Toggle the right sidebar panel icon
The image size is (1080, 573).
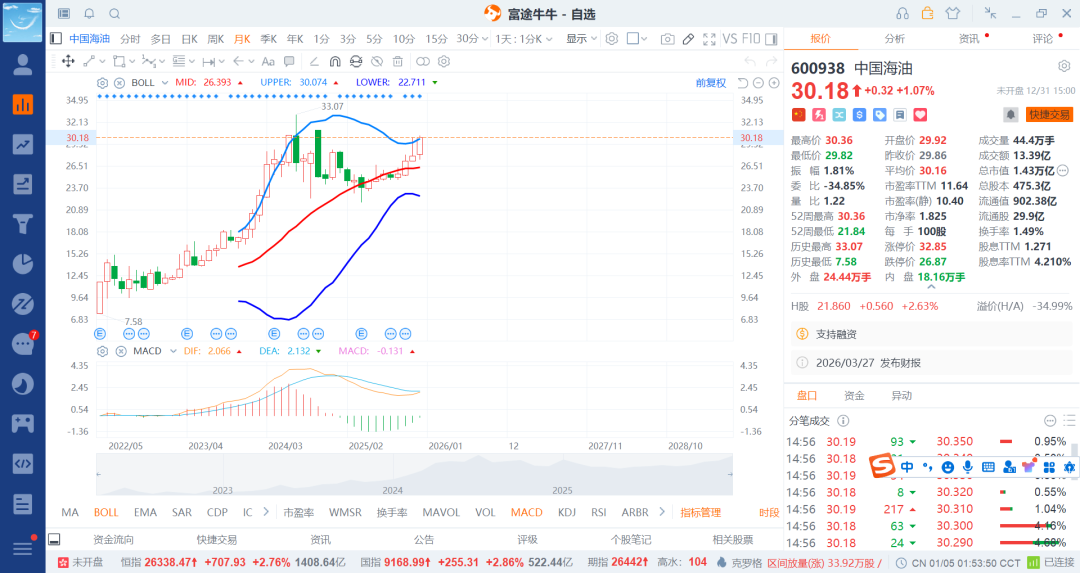pyautogui.click(x=771, y=39)
